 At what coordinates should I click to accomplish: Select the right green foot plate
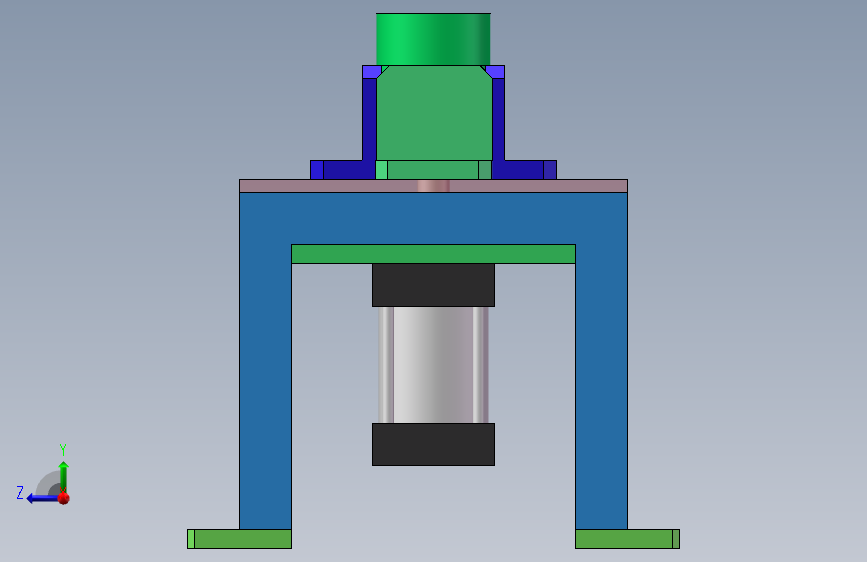(628, 539)
